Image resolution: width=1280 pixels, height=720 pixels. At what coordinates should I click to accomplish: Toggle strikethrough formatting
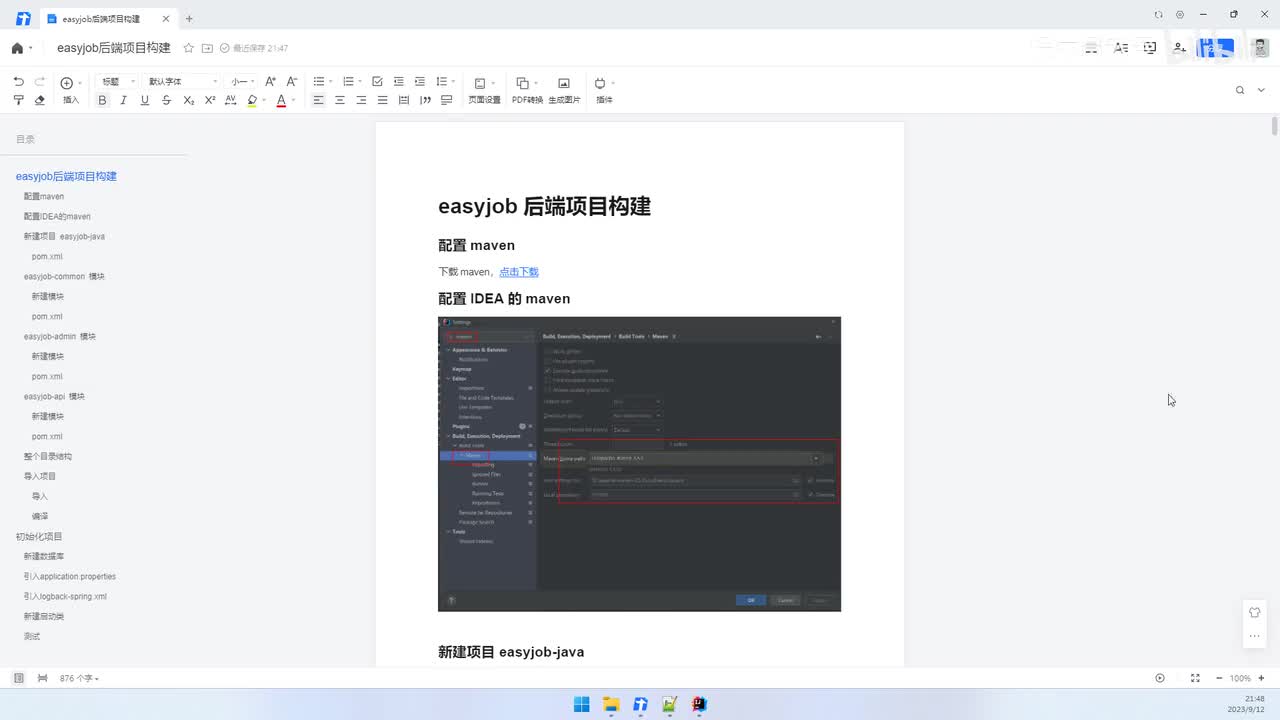[166, 100]
